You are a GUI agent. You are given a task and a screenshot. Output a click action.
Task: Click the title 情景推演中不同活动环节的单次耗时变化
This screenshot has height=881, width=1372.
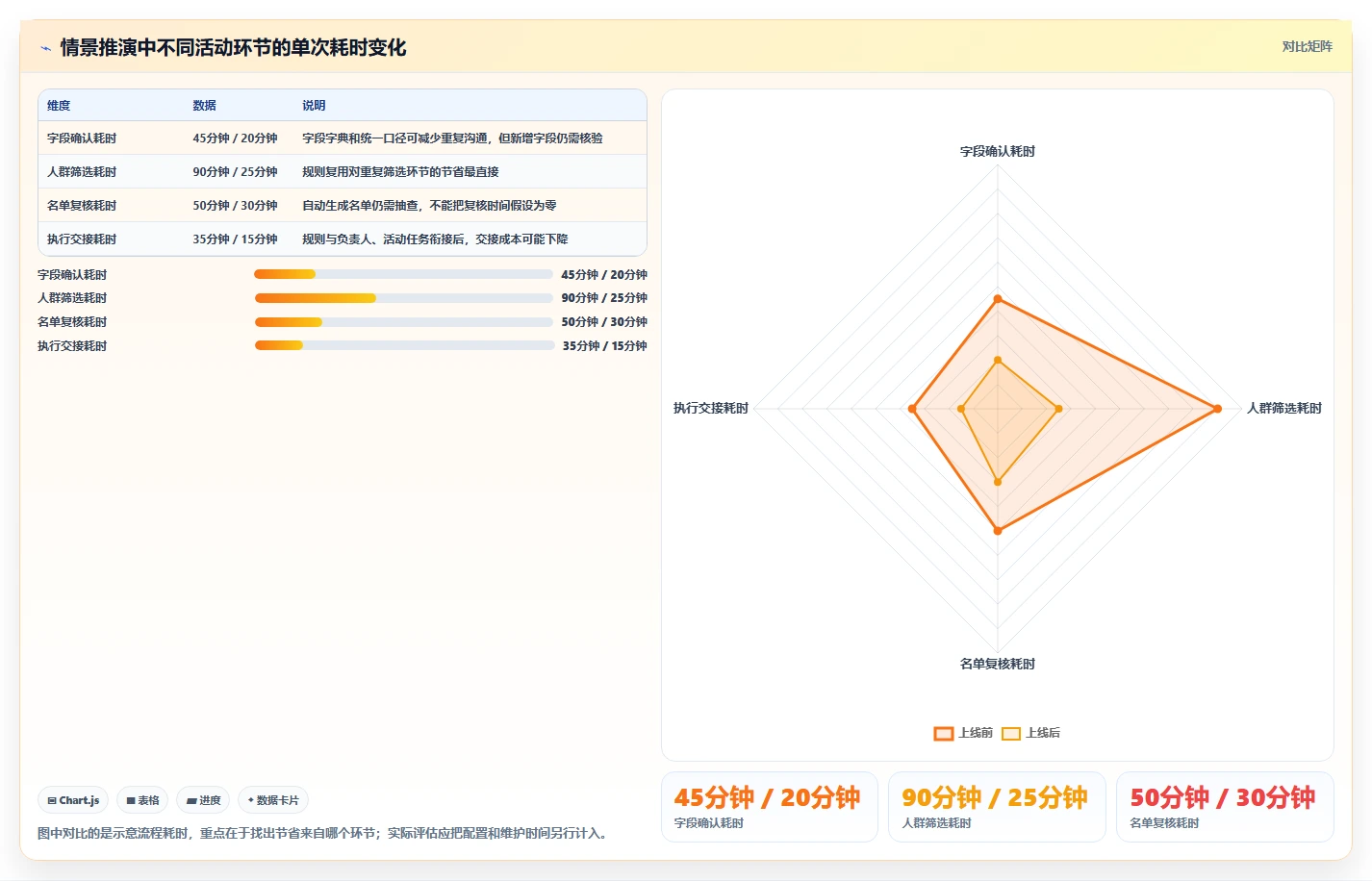coord(233,48)
